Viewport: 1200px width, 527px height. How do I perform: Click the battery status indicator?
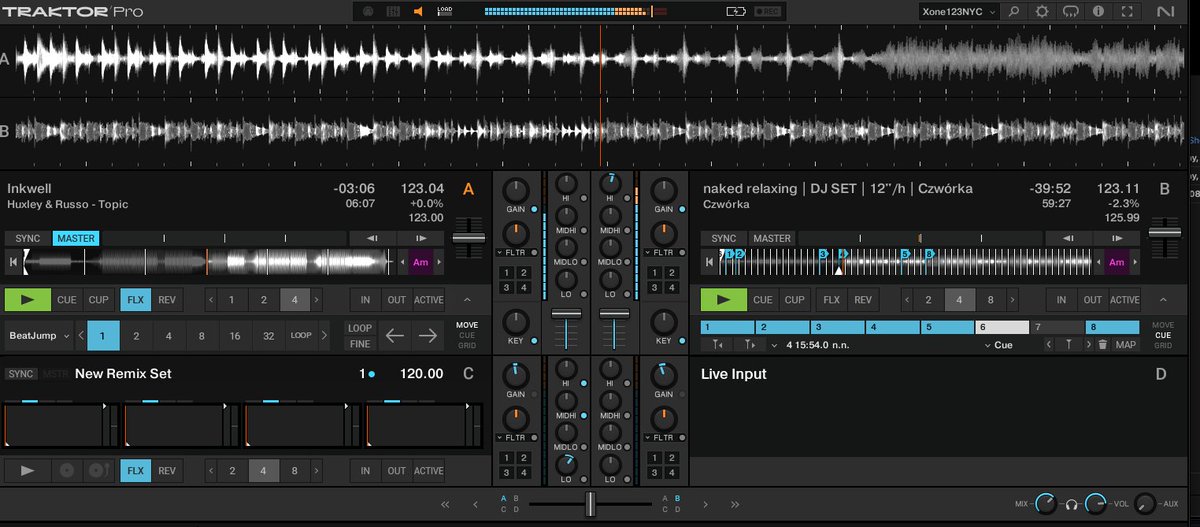[x=737, y=12]
